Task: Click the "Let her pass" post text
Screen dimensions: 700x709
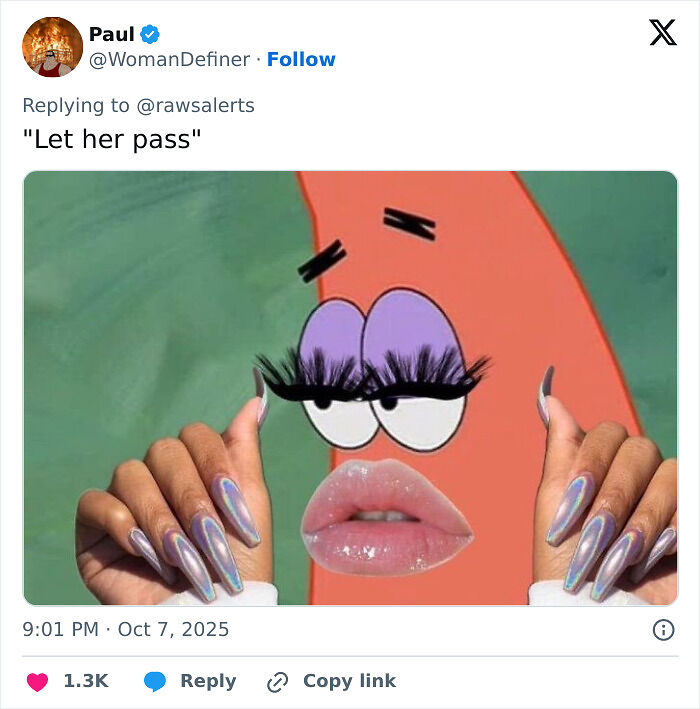Action: click(x=112, y=139)
